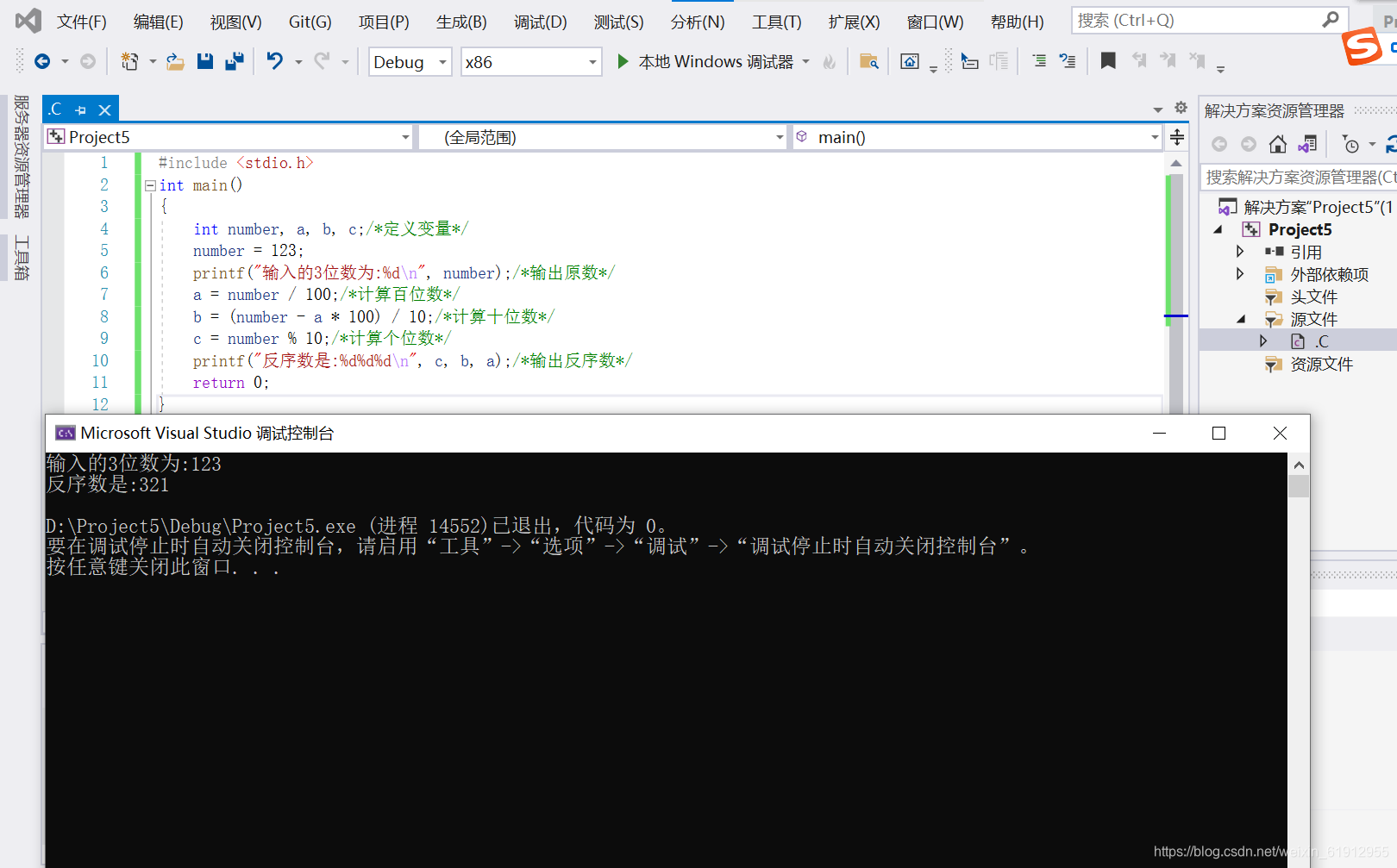Image resolution: width=1397 pixels, height=868 pixels.
Task: Open the 文件(F) menu
Action: click(82, 22)
